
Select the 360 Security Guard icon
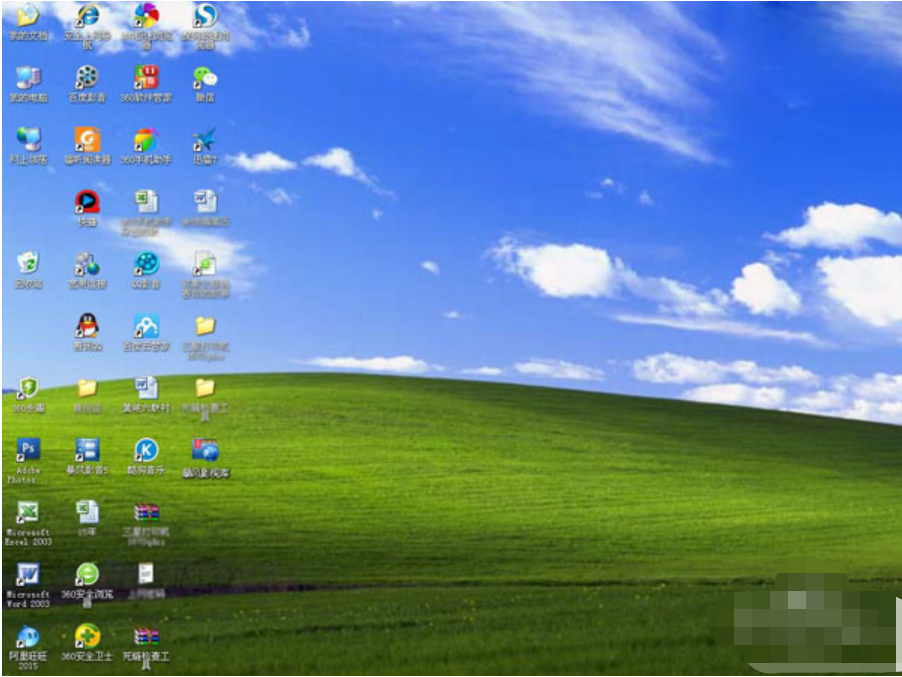87,636
